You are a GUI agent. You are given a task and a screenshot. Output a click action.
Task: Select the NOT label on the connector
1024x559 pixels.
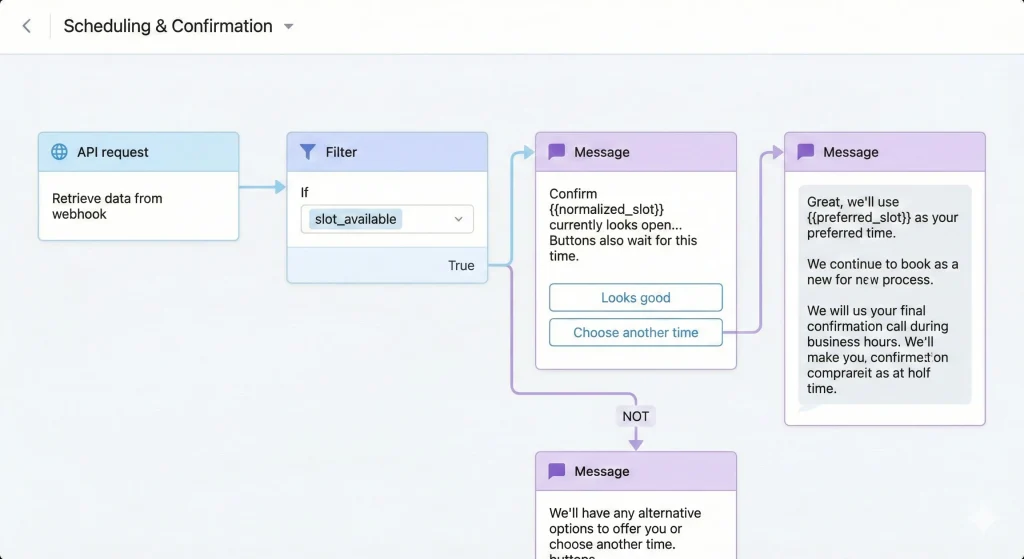[636, 416]
